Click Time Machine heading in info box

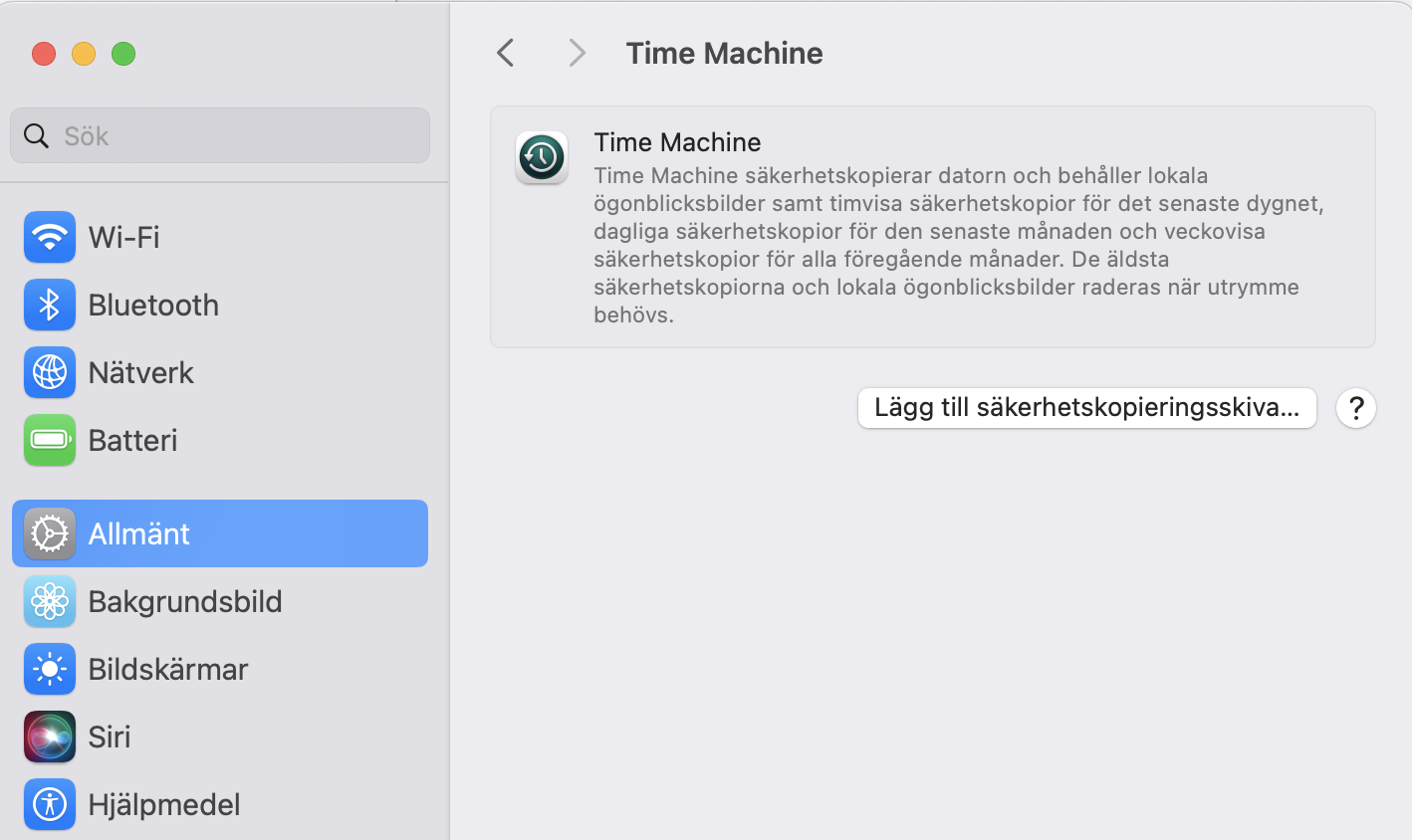tap(678, 142)
